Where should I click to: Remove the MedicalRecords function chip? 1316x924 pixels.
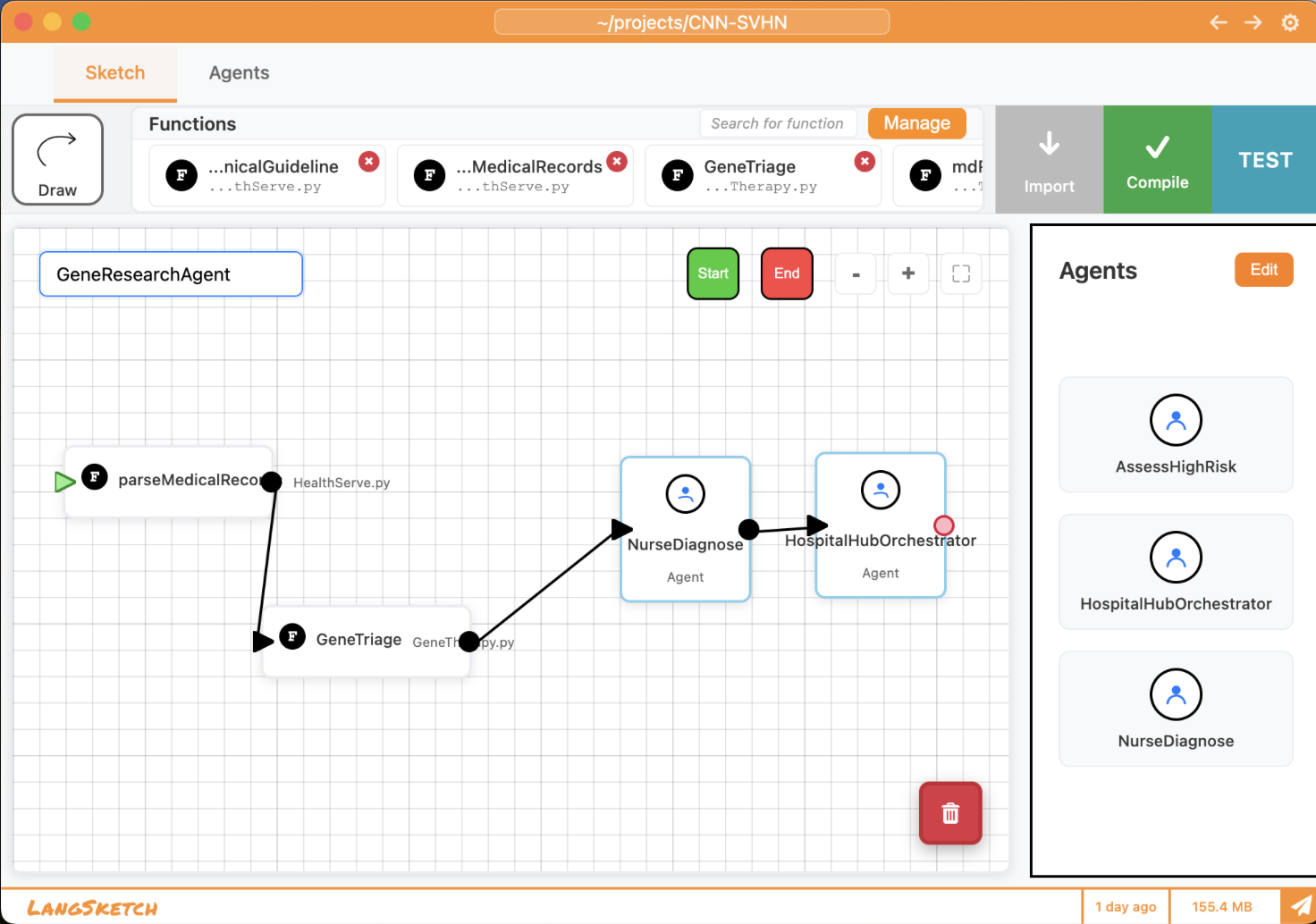click(x=617, y=161)
